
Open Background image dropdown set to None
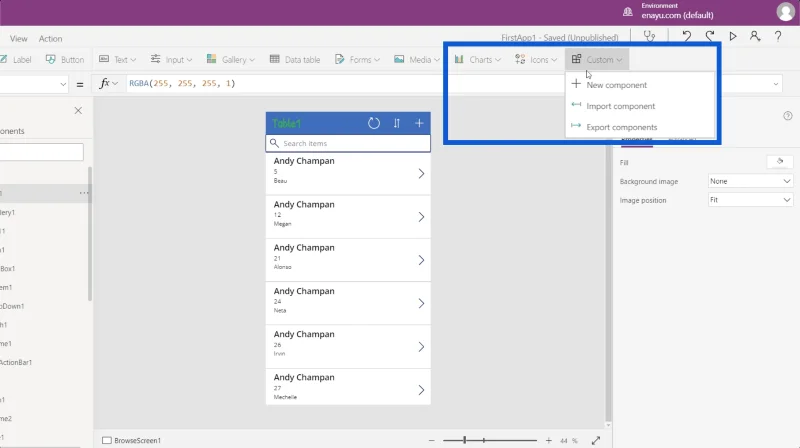point(750,181)
